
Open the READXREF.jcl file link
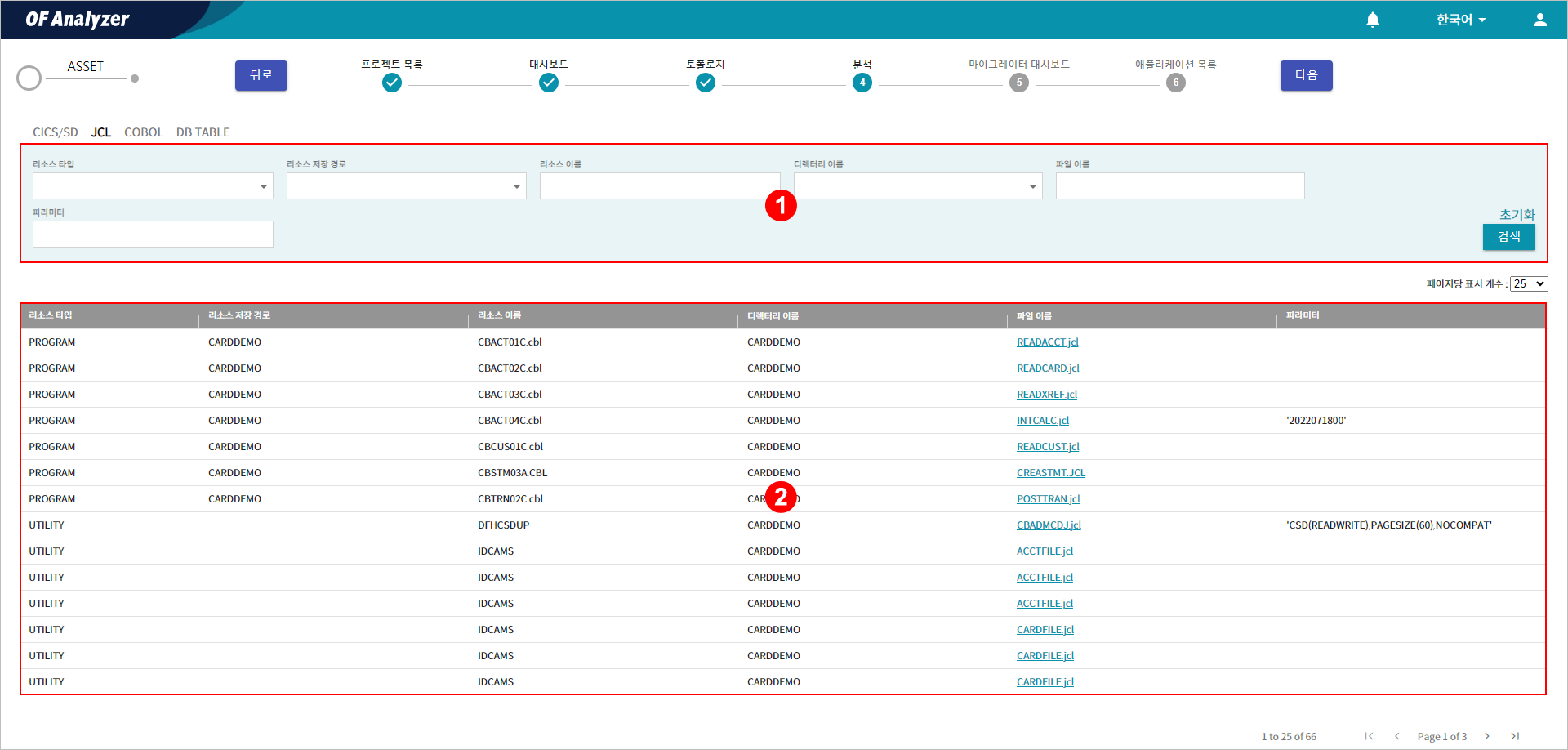click(1047, 395)
